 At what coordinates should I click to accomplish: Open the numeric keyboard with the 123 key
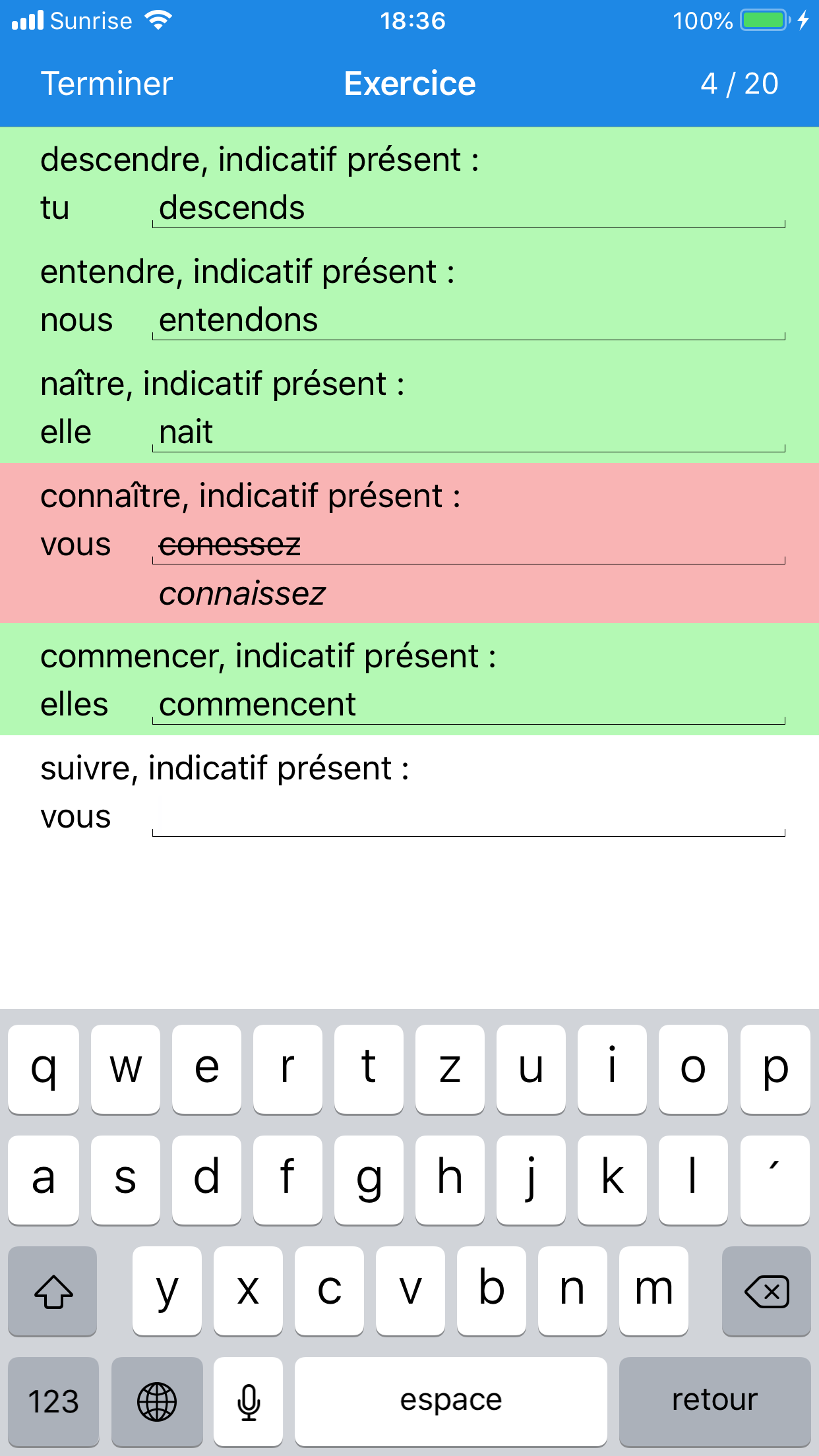[52, 1399]
